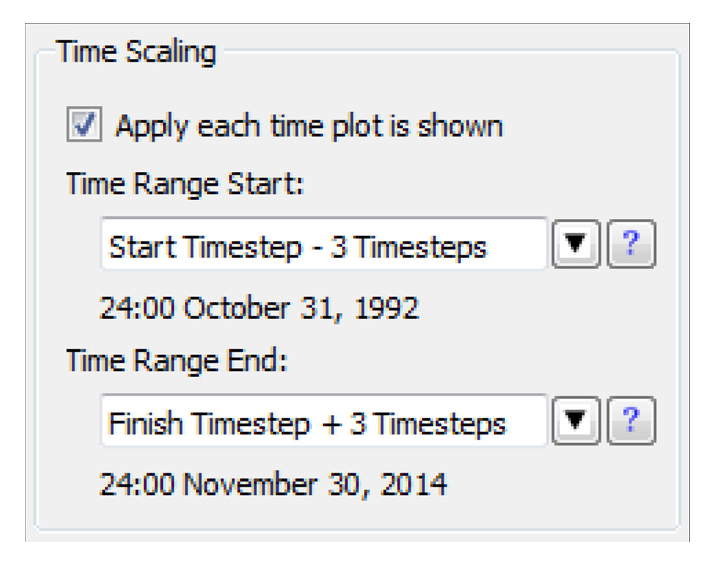Select the '24:00 October 31, 1992' date text
Screen dimensions: 722x566
tap(259, 307)
